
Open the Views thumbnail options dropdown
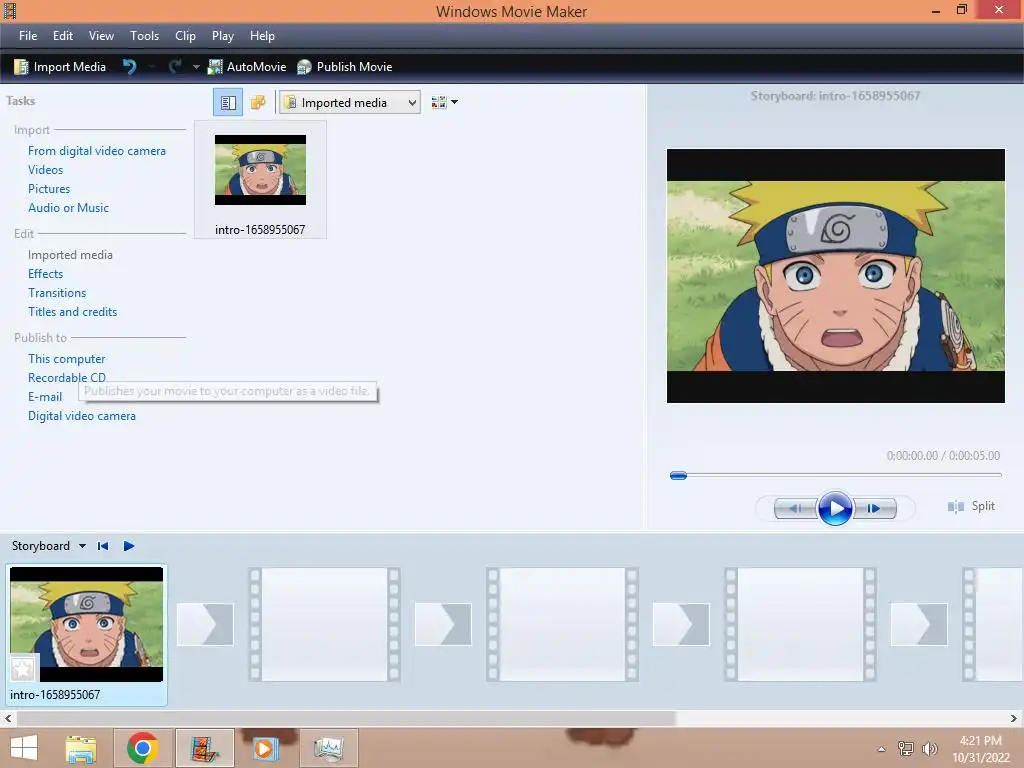[x=445, y=103]
